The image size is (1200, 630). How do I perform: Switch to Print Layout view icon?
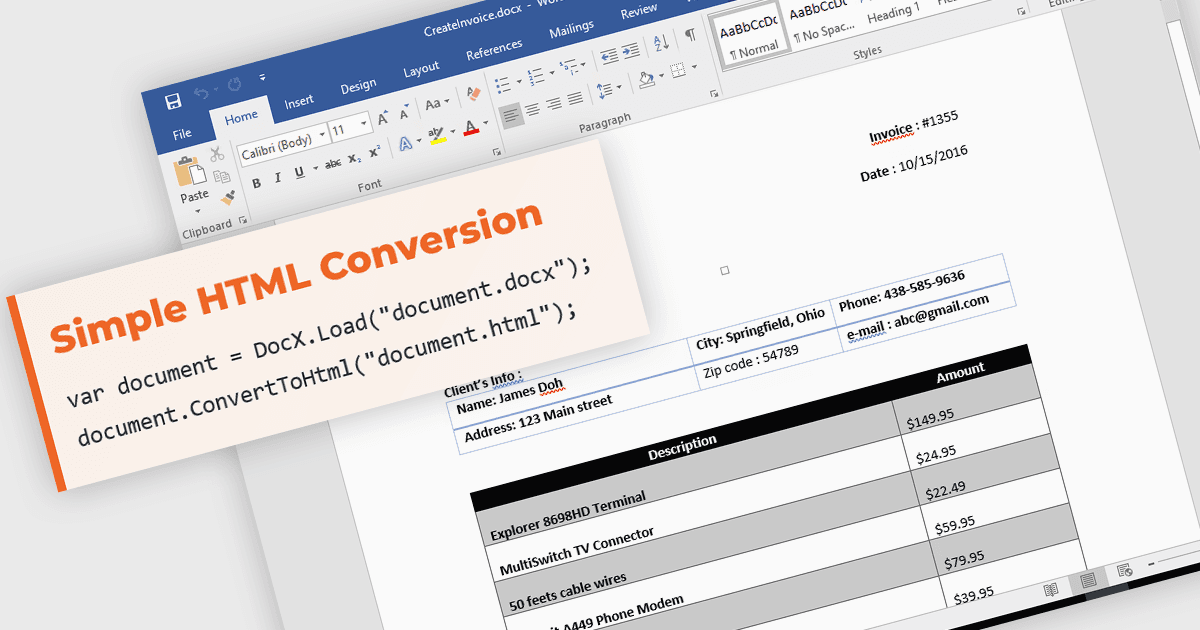point(1088,580)
